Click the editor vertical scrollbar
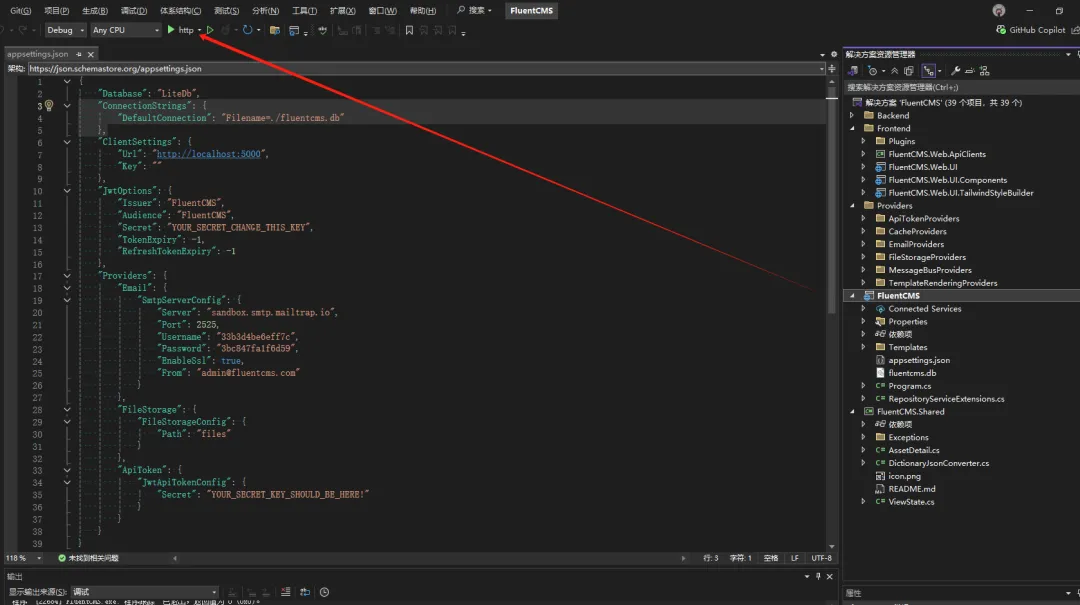This screenshot has height=605, width=1080. [x=831, y=200]
